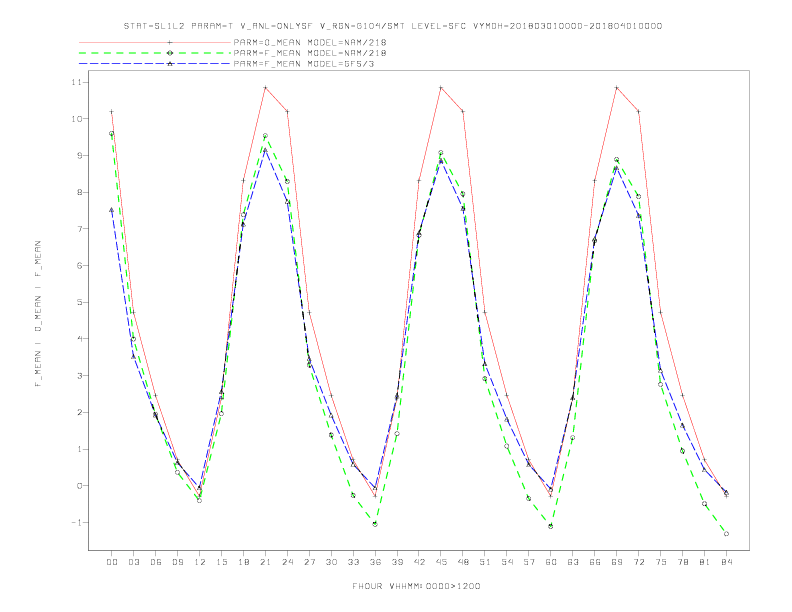792x612 pixels.
Task: Click y-axis tick label 8
Action: click(x=80, y=192)
